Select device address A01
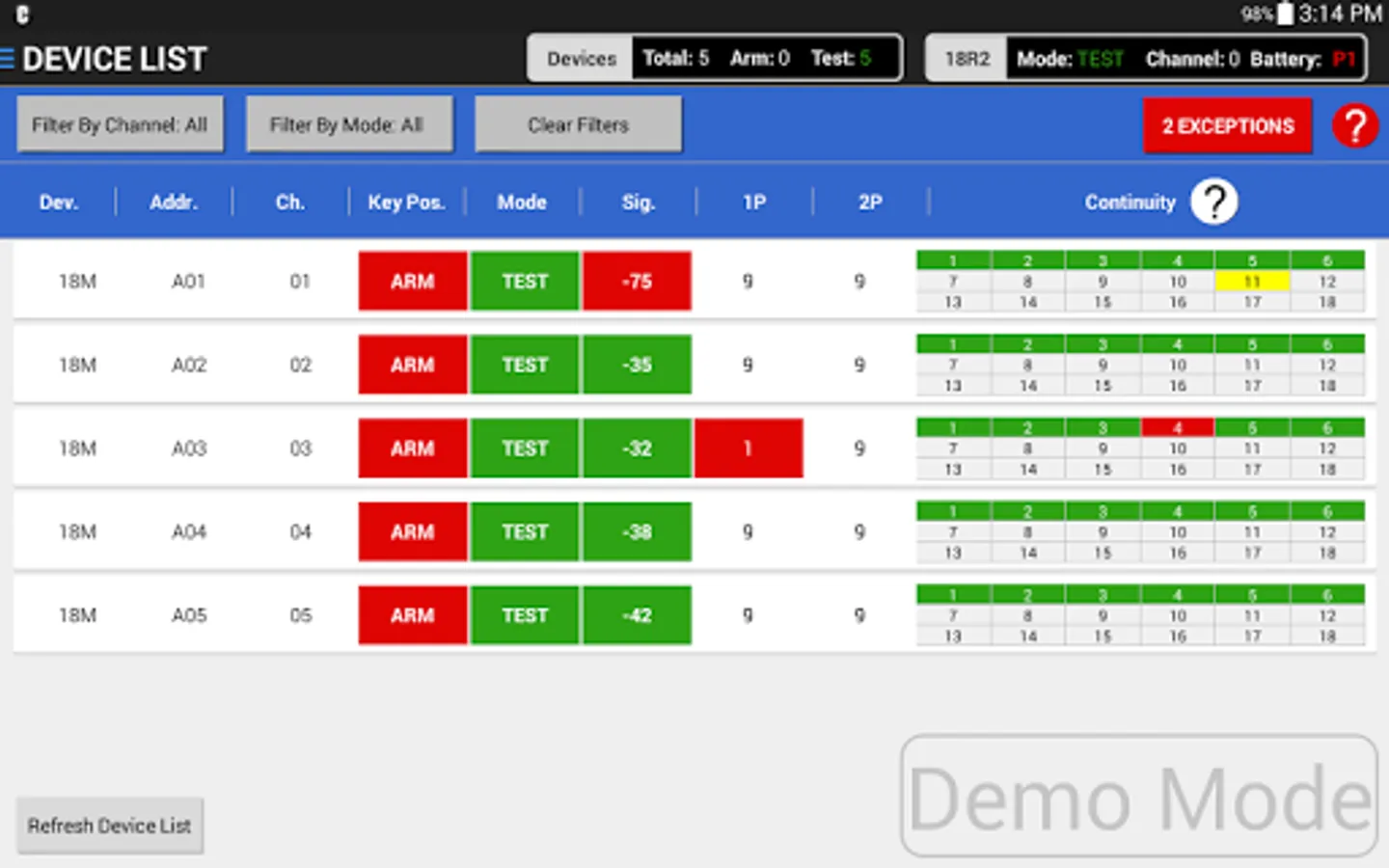The height and width of the screenshot is (868, 1389). pyautogui.click(x=189, y=282)
